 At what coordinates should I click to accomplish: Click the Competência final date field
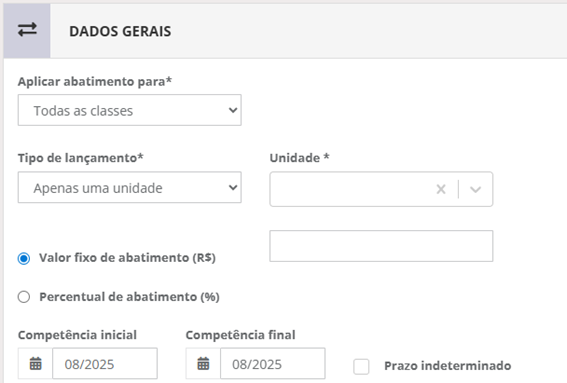[x=273, y=363]
